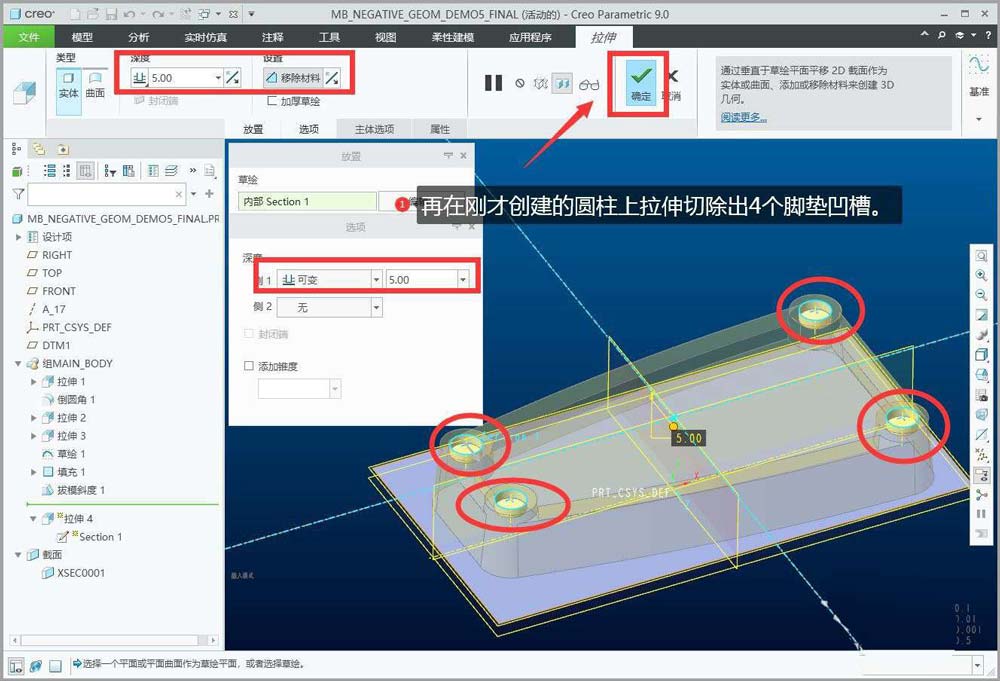This screenshot has width=1000, height=681.
Task: Click the funnel filter icon in model tree
Action: point(18,194)
